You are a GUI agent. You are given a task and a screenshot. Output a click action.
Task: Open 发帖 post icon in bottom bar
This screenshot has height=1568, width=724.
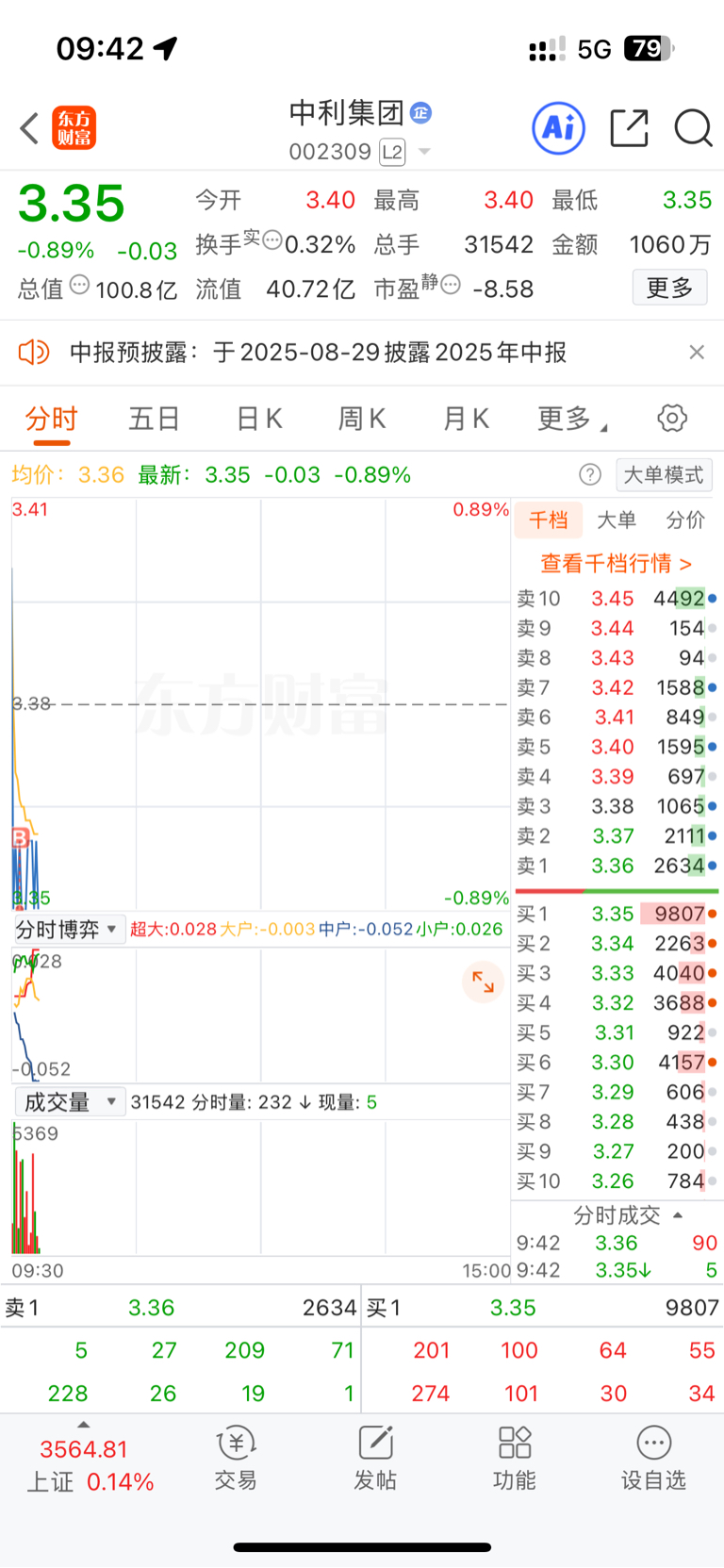[x=375, y=1458]
